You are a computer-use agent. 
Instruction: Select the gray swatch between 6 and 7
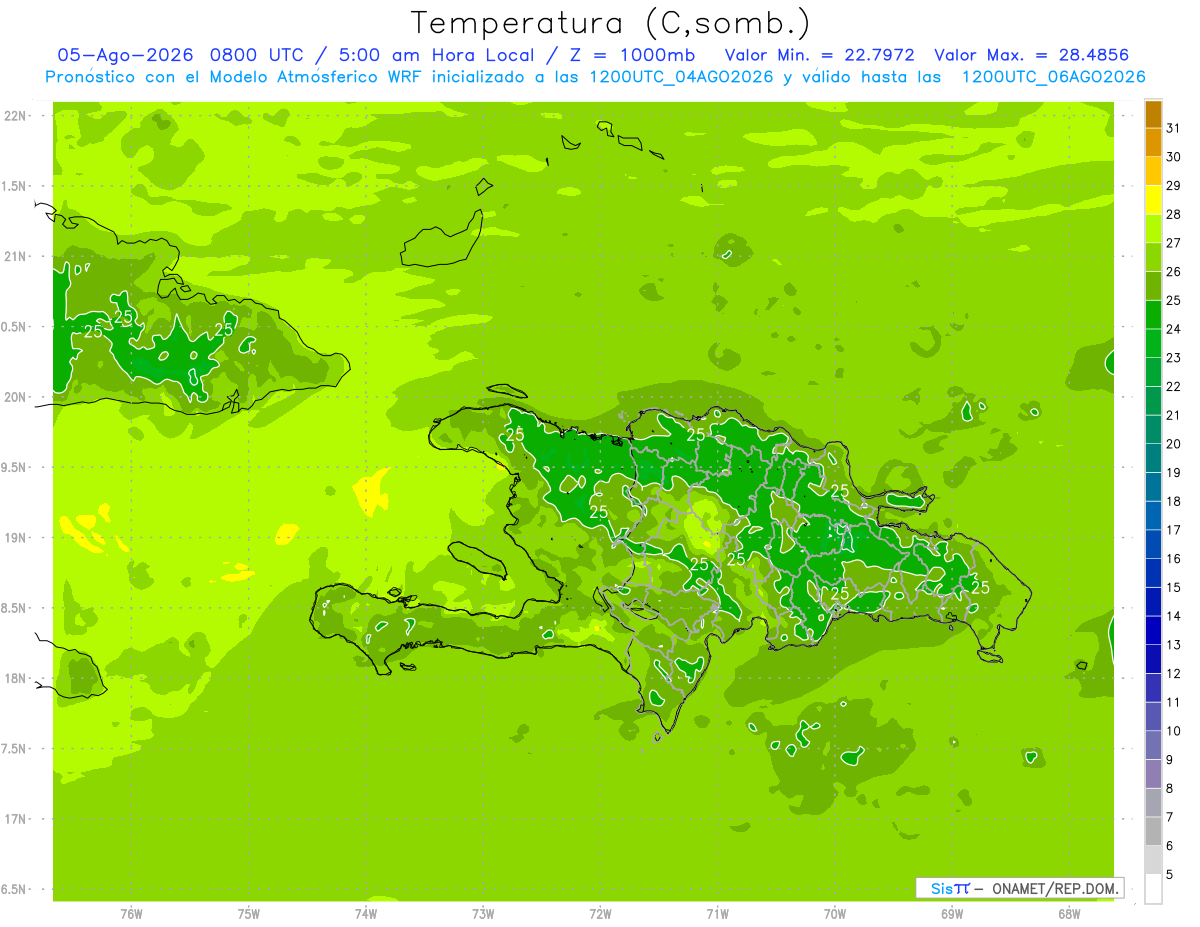coord(1153,832)
